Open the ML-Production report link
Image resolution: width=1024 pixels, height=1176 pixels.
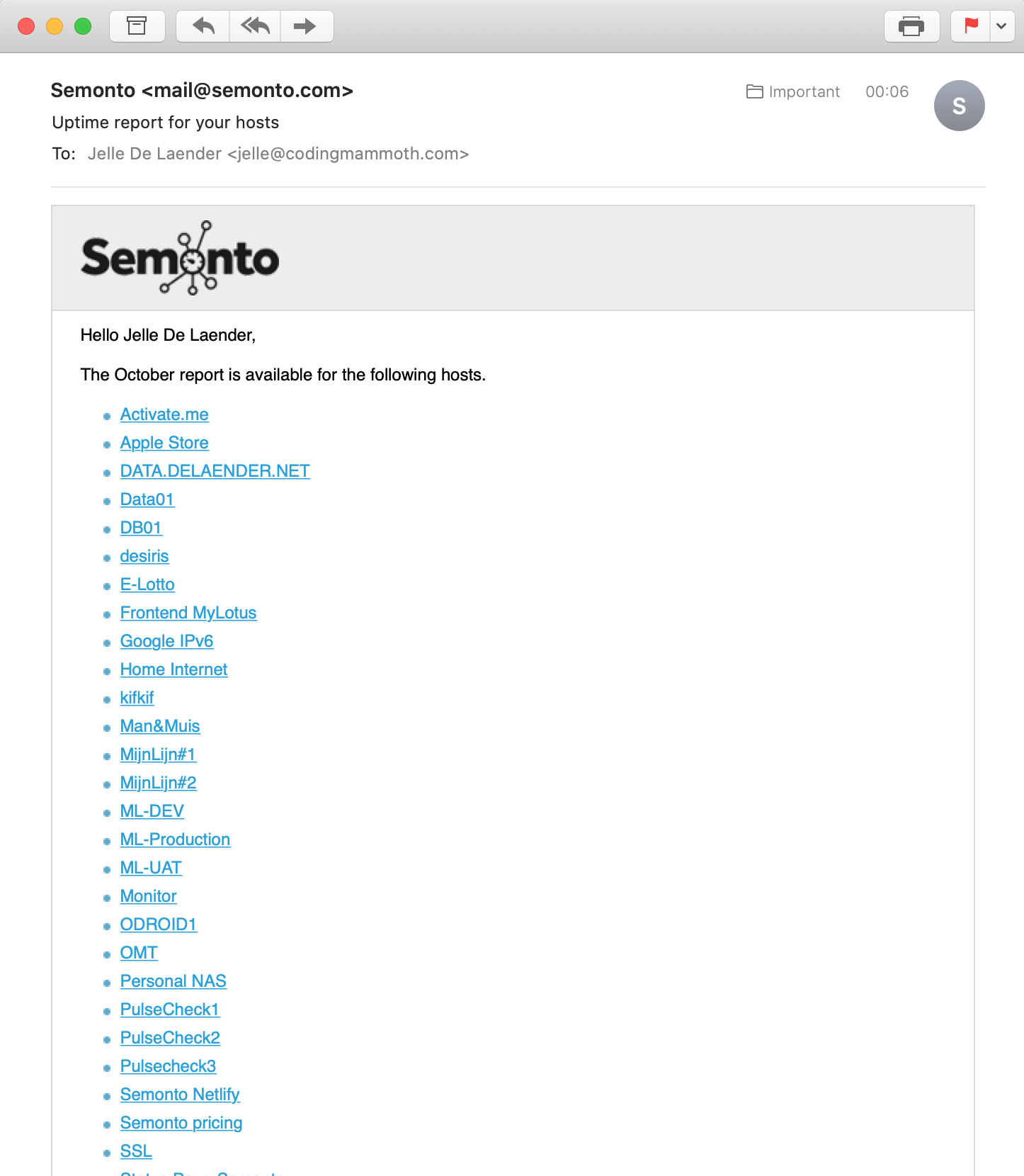(x=175, y=839)
